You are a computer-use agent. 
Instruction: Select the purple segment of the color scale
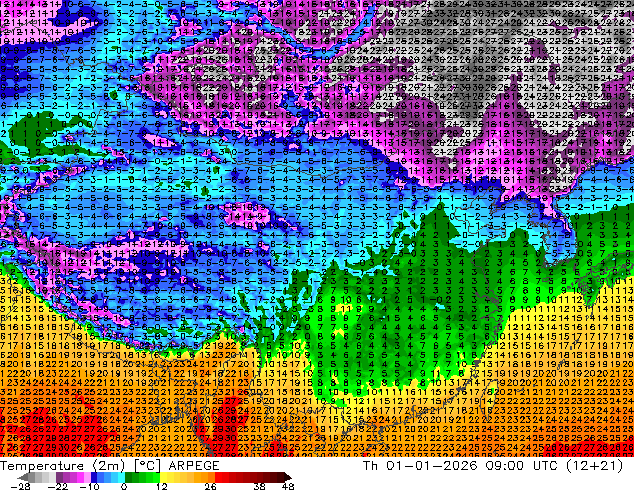pyautogui.click(x=73, y=477)
